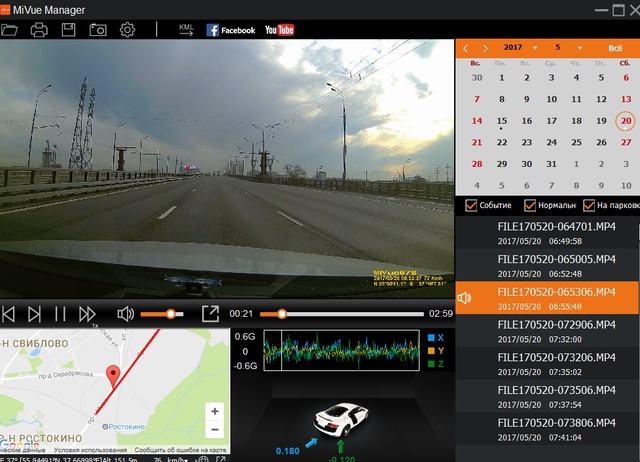This screenshot has width=640, height=462.
Task: Zoom in on the map
Action: (x=215, y=411)
